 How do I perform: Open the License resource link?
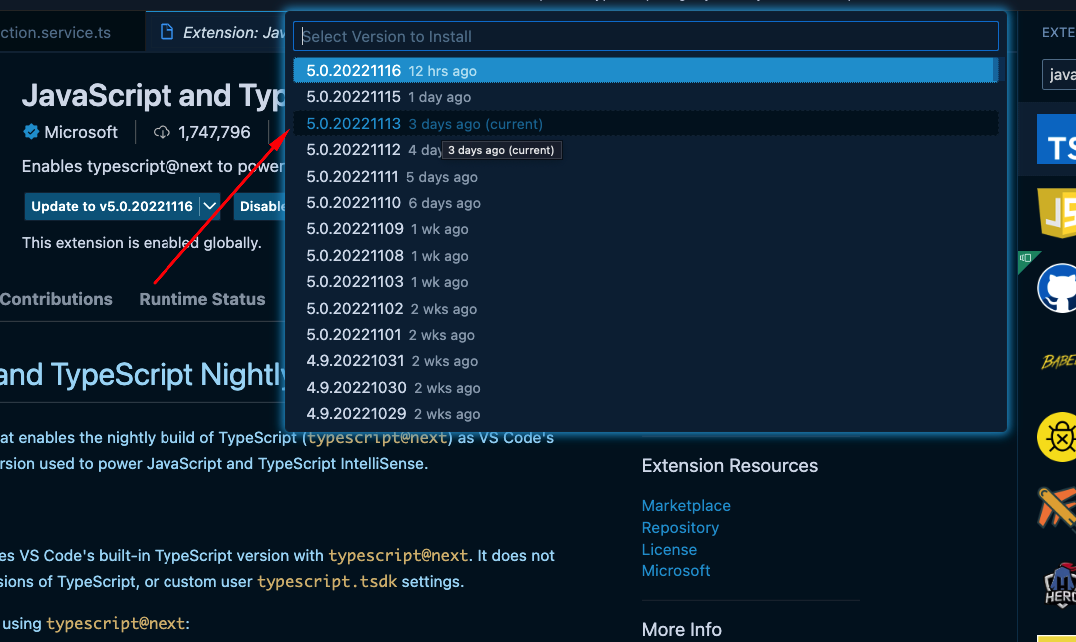(x=669, y=549)
